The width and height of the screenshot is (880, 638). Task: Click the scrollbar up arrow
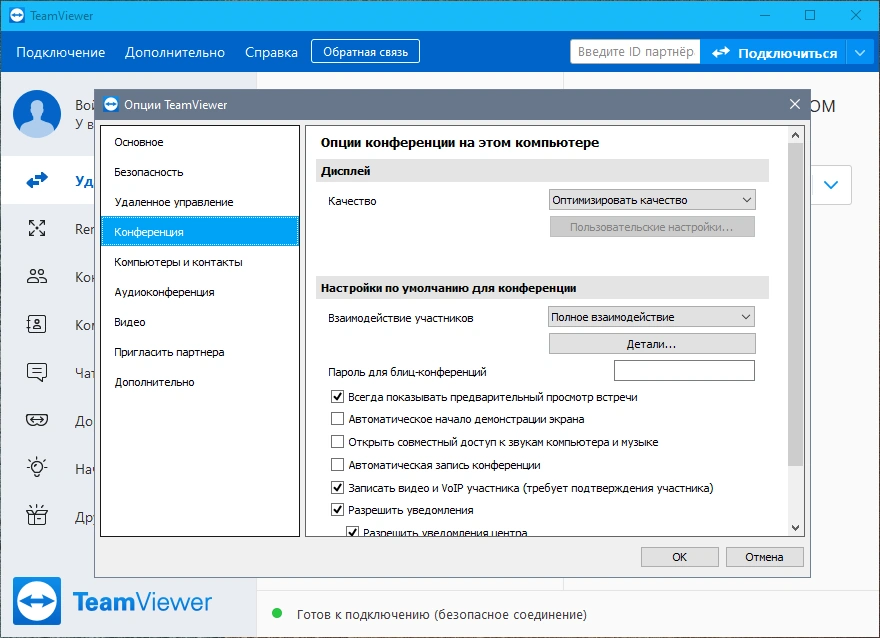pyautogui.click(x=795, y=135)
